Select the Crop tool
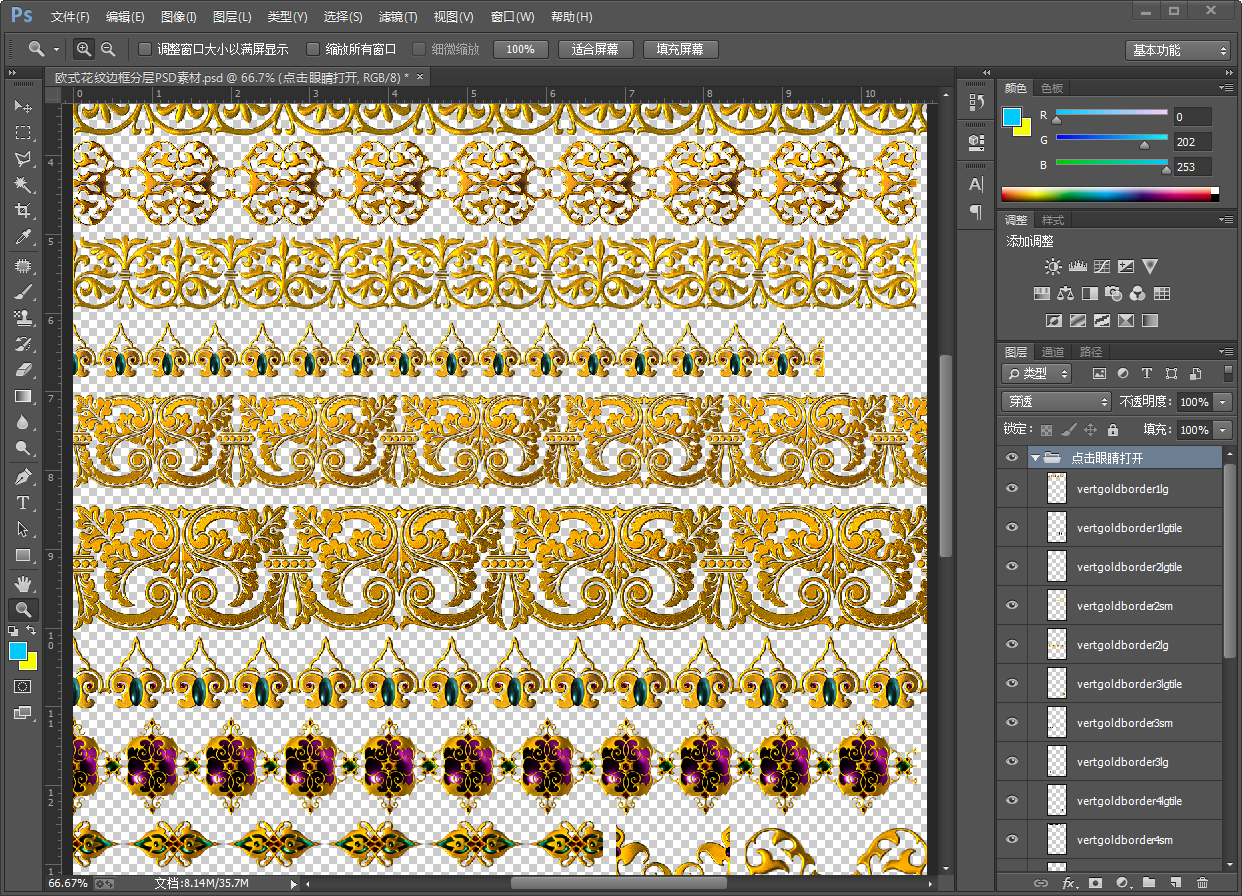This screenshot has width=1242, height=896. click(x=22, y=211)
